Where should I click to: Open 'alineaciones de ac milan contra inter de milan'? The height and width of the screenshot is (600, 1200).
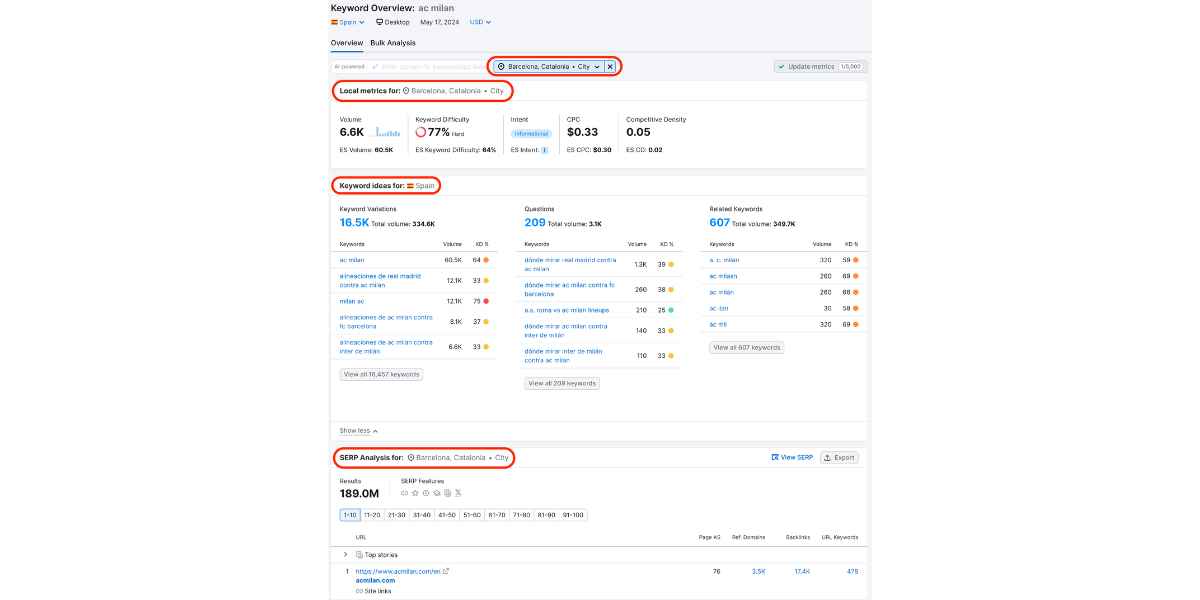[386, 346]
